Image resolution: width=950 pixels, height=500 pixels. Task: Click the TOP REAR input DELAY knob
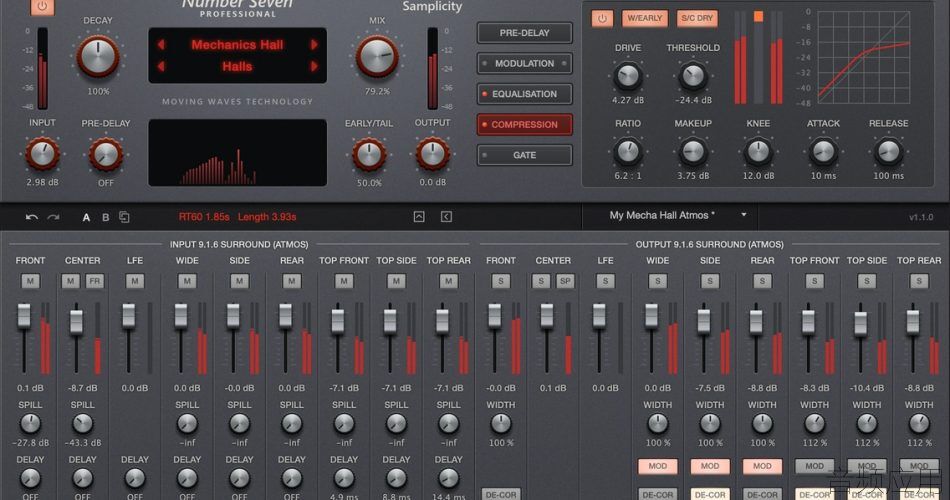(448, 479)
